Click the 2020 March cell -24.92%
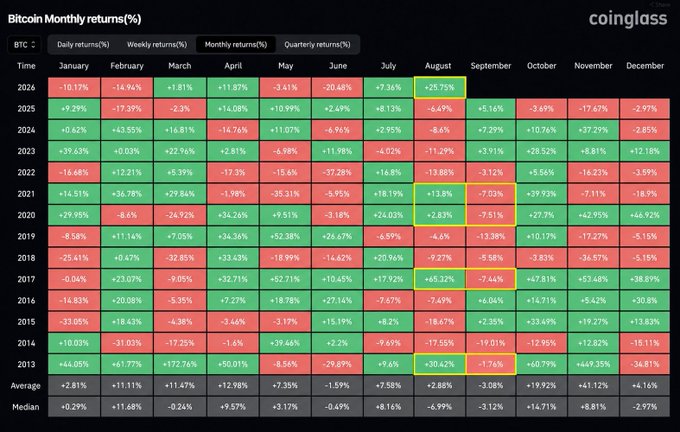Viewport: 680px width, 432px height. pos(180,215)
